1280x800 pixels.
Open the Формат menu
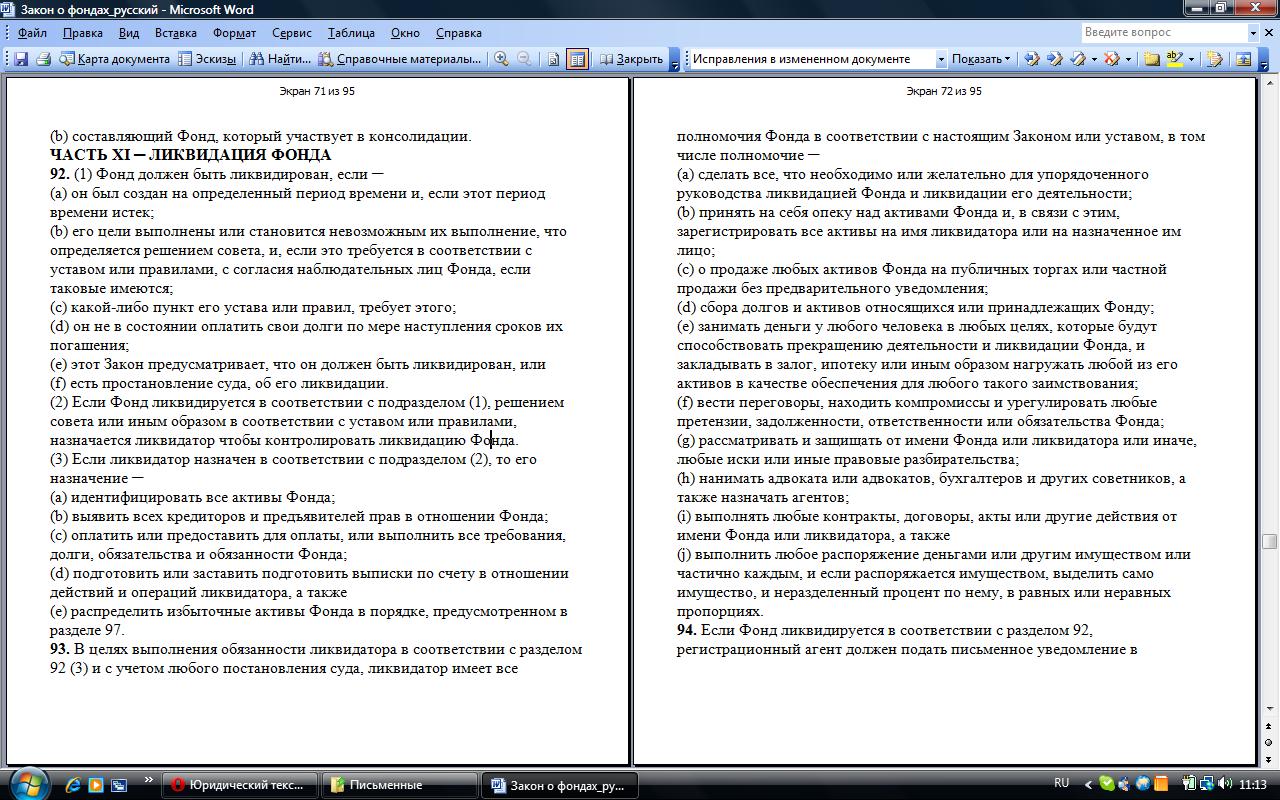(x=234, y=33)
